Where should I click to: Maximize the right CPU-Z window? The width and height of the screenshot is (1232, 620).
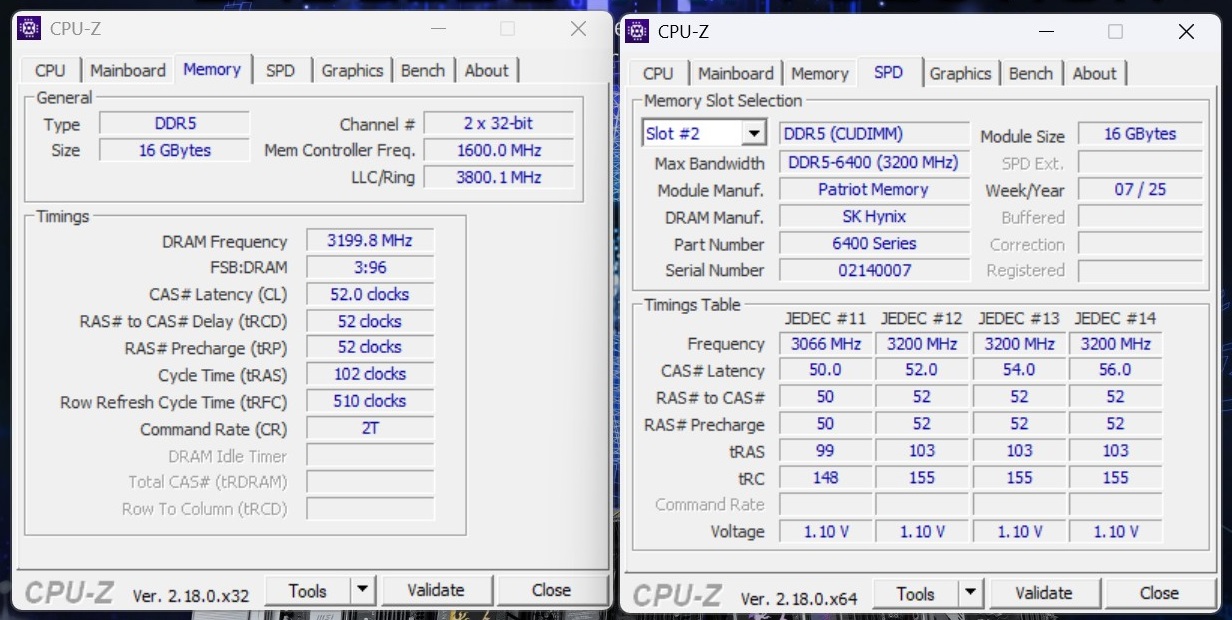[x=1115, y=31]
